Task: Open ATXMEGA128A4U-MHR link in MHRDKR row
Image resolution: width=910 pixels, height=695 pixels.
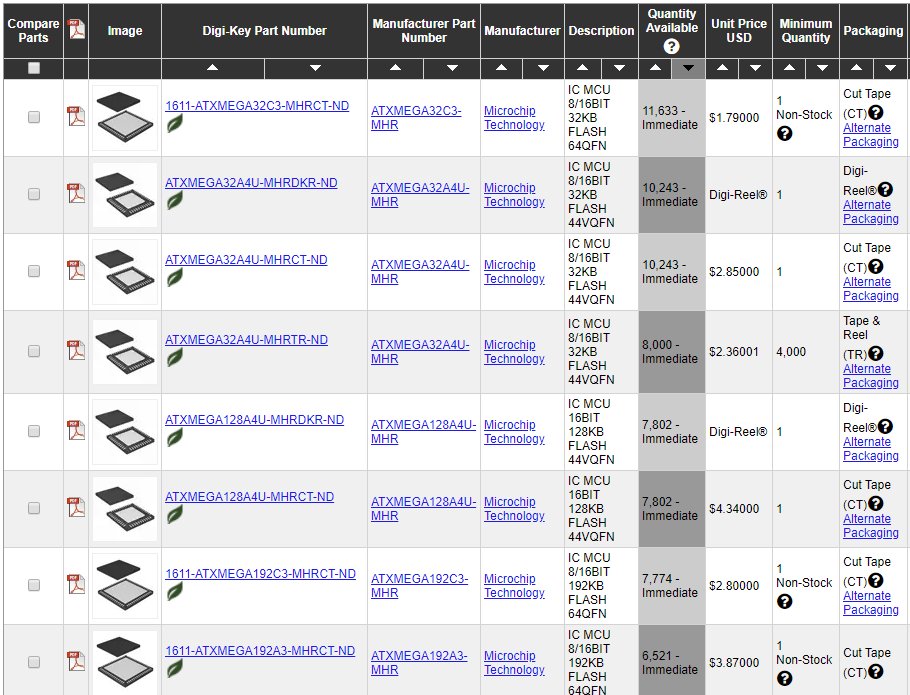Action: coord(423,432)
